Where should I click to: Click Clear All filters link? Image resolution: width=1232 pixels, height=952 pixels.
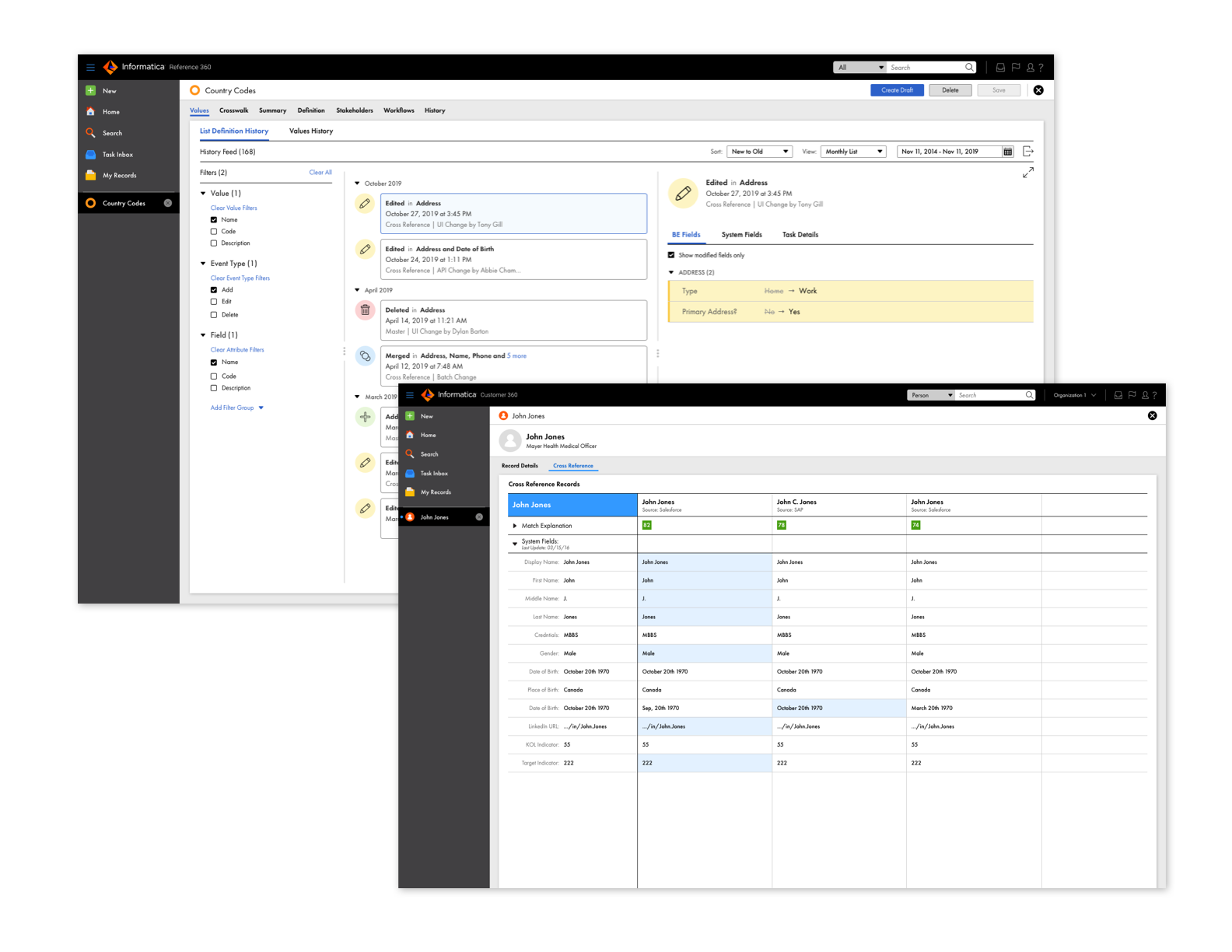click(x=320, y=173)
